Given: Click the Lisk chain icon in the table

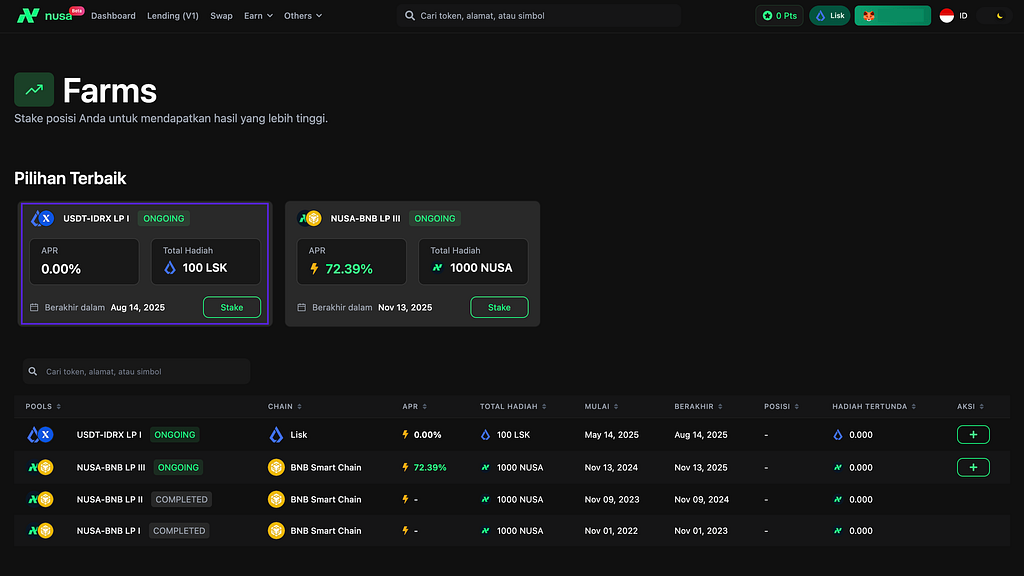Looking at the screenshot, I should tap(276, 434).
